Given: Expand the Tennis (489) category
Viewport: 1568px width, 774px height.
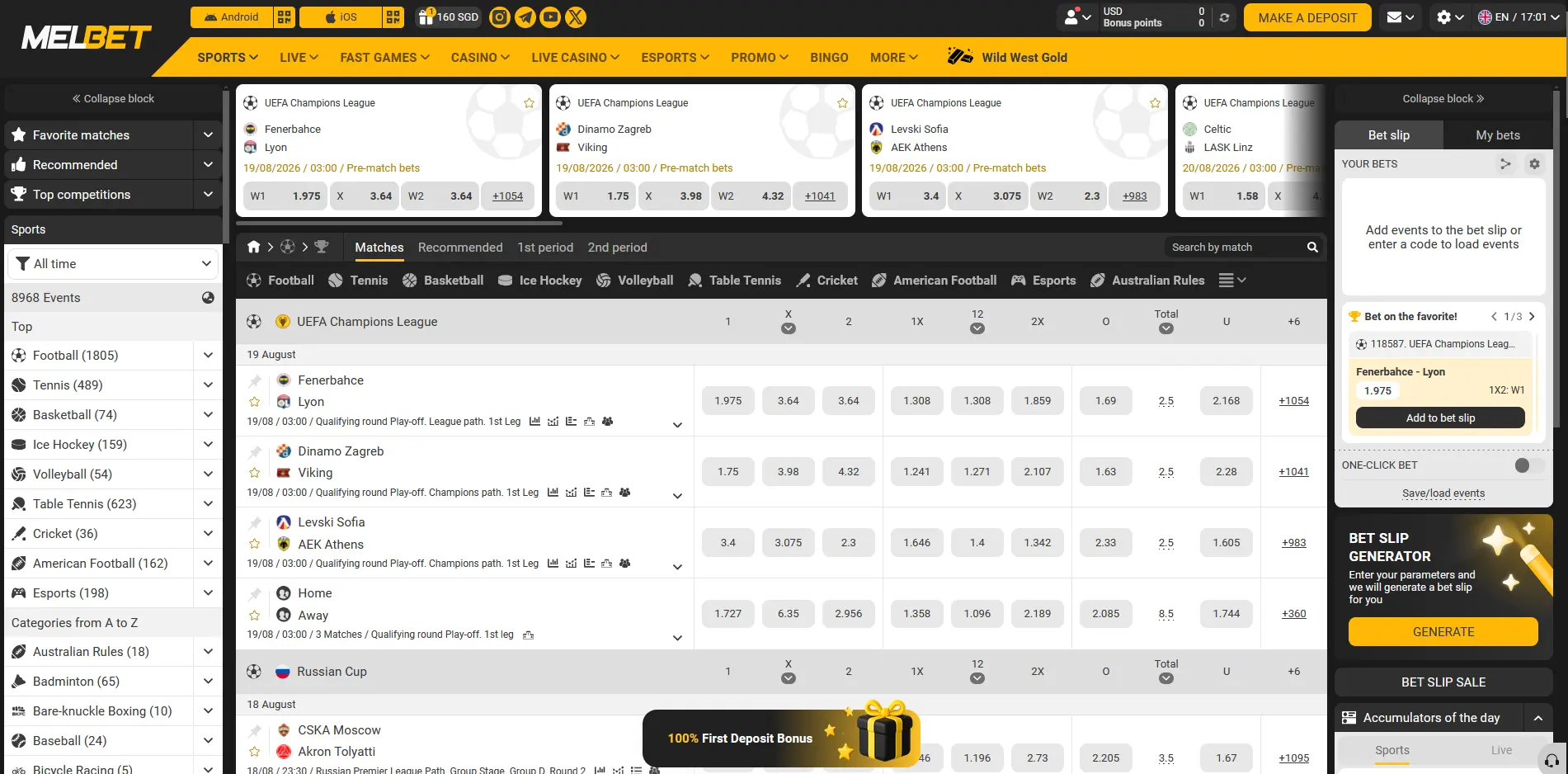Looking at the screenshot, I should pyautogui.click(x=208, y=385).
